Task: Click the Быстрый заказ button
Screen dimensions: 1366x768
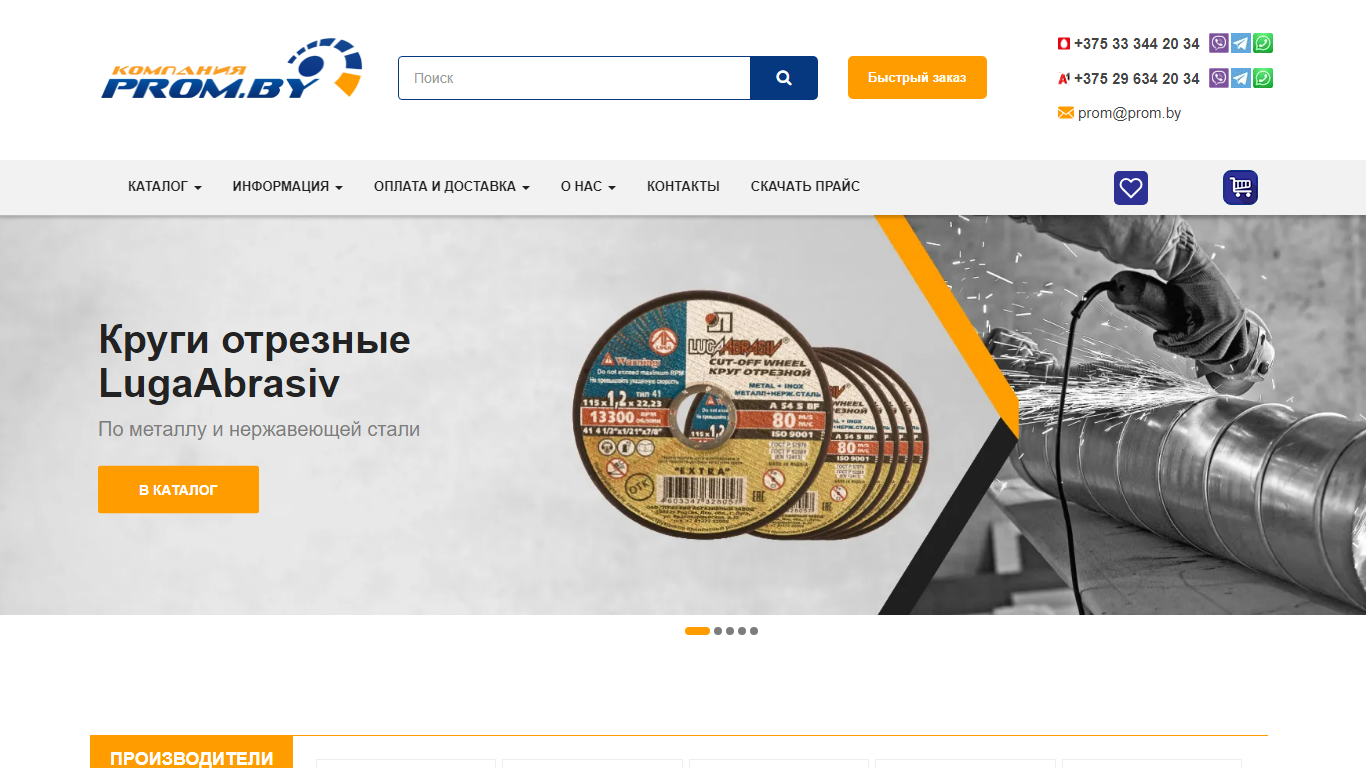Action: tap(917, 77)
